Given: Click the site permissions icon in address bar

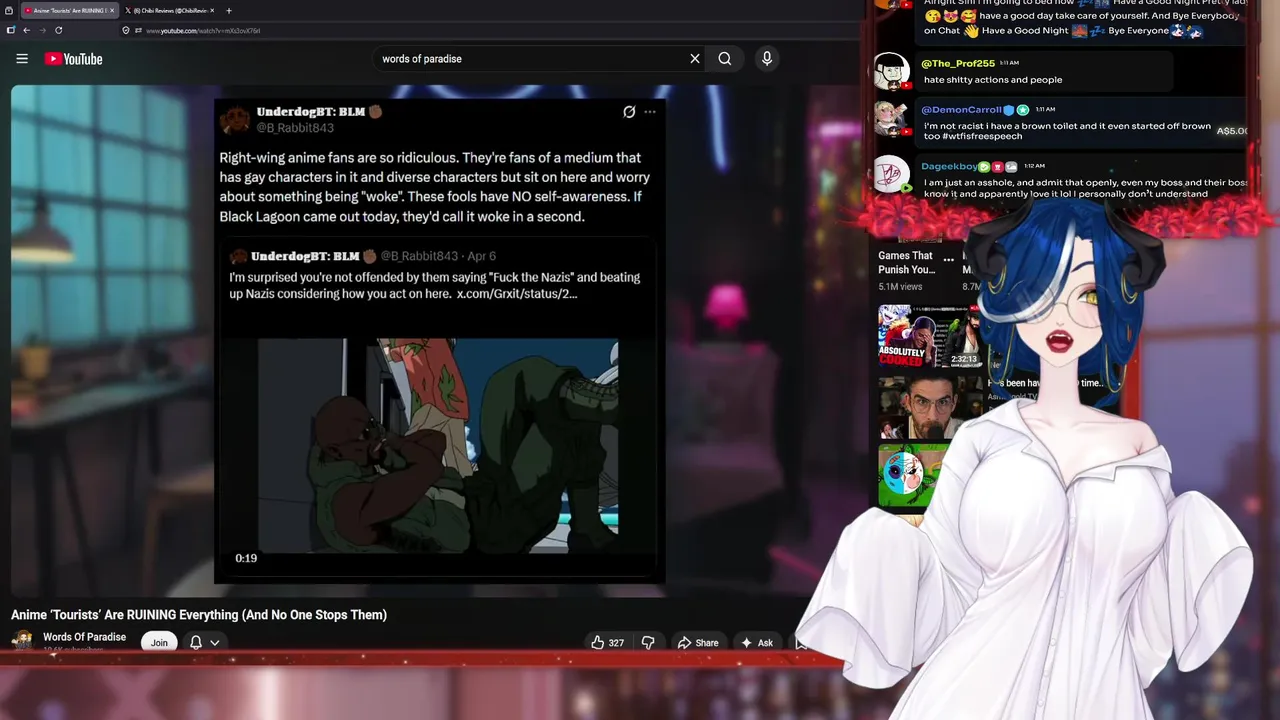Looking at the screenshot, I should (138, 31).
